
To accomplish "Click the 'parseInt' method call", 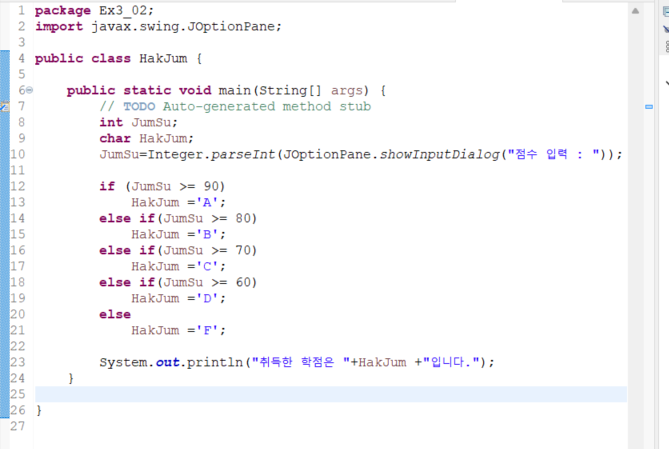I will (x=242, y=154).
